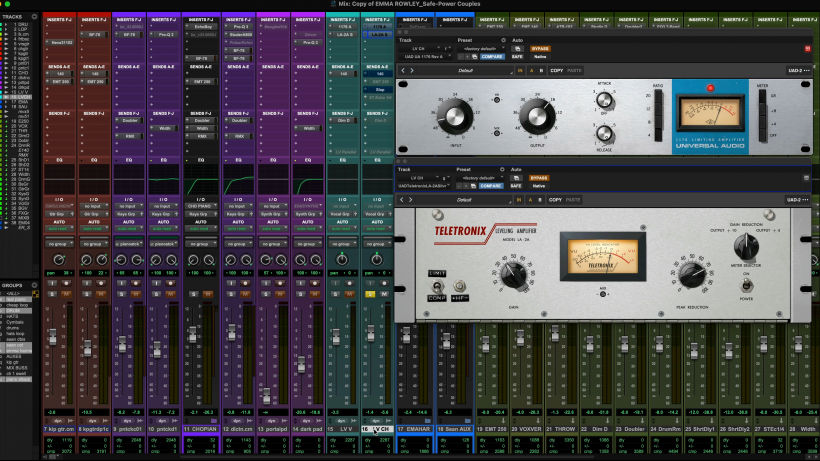Screen dimensions: 820x461
Task: Click Native button in 1176 window
Action: (540, 56)
